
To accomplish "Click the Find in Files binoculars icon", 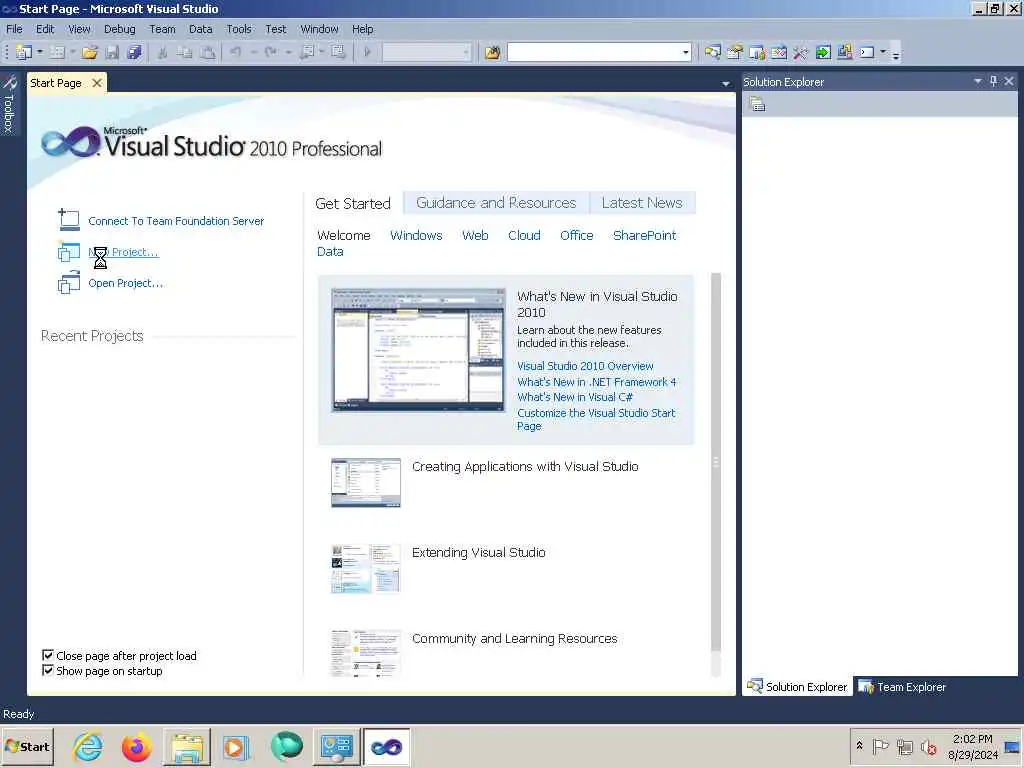I will coord(492,52).
